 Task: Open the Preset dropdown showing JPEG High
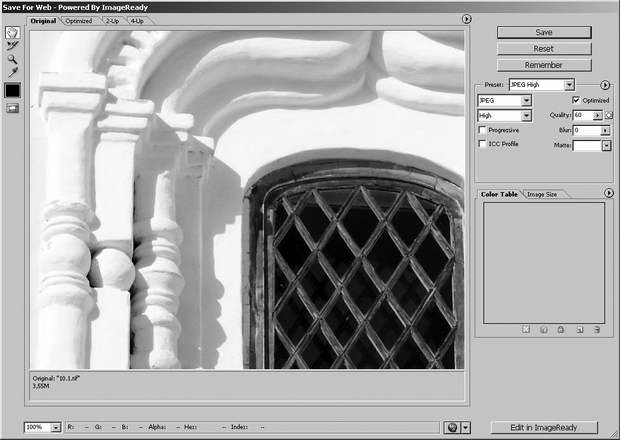point(541,86)
